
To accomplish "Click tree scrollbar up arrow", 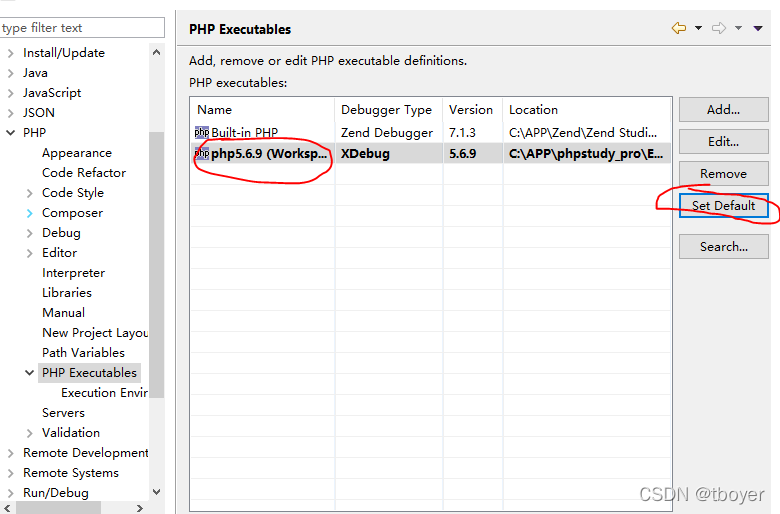I will (156, 52).
